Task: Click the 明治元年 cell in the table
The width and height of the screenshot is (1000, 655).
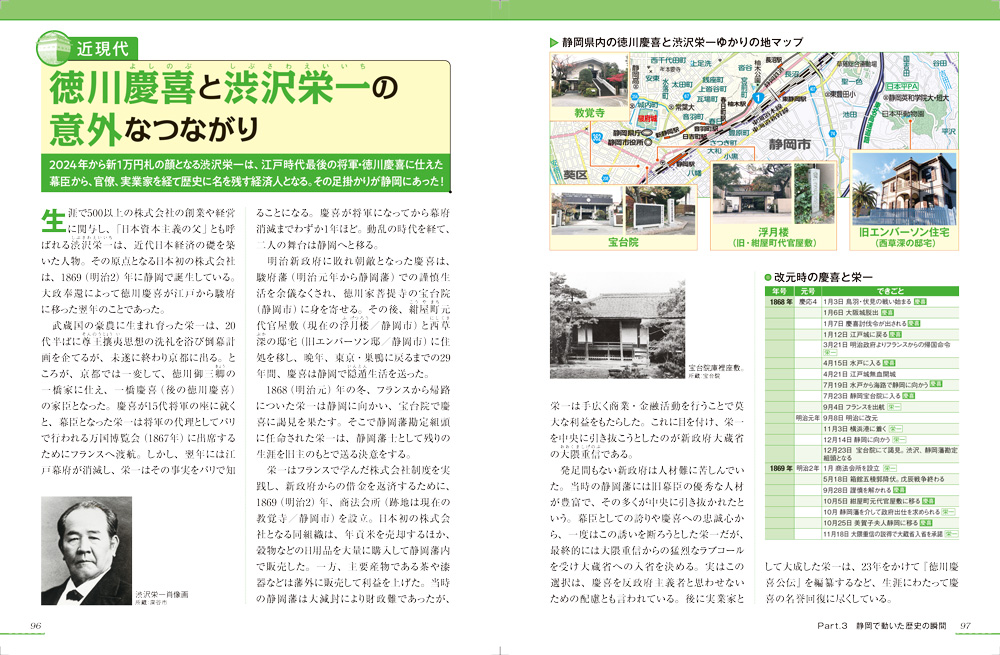Action: [x=807, y=418]
